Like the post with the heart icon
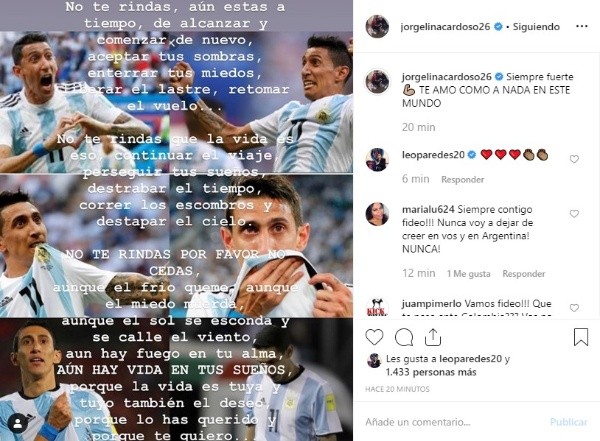 [x=374, y=337]
